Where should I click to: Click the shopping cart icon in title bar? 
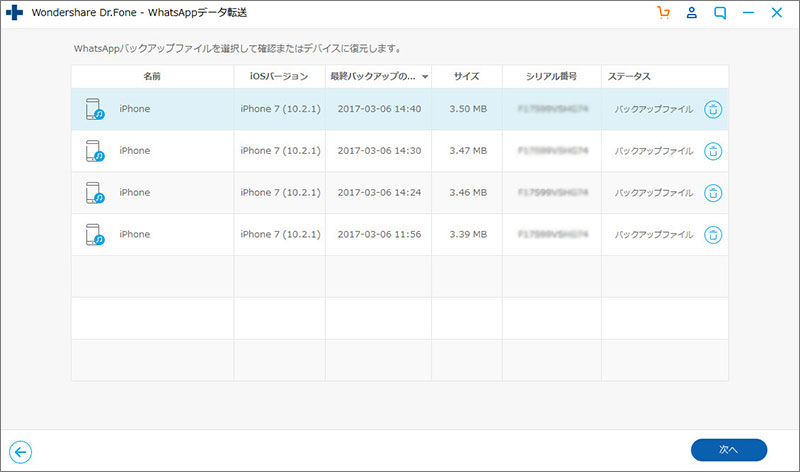[662, 13]
